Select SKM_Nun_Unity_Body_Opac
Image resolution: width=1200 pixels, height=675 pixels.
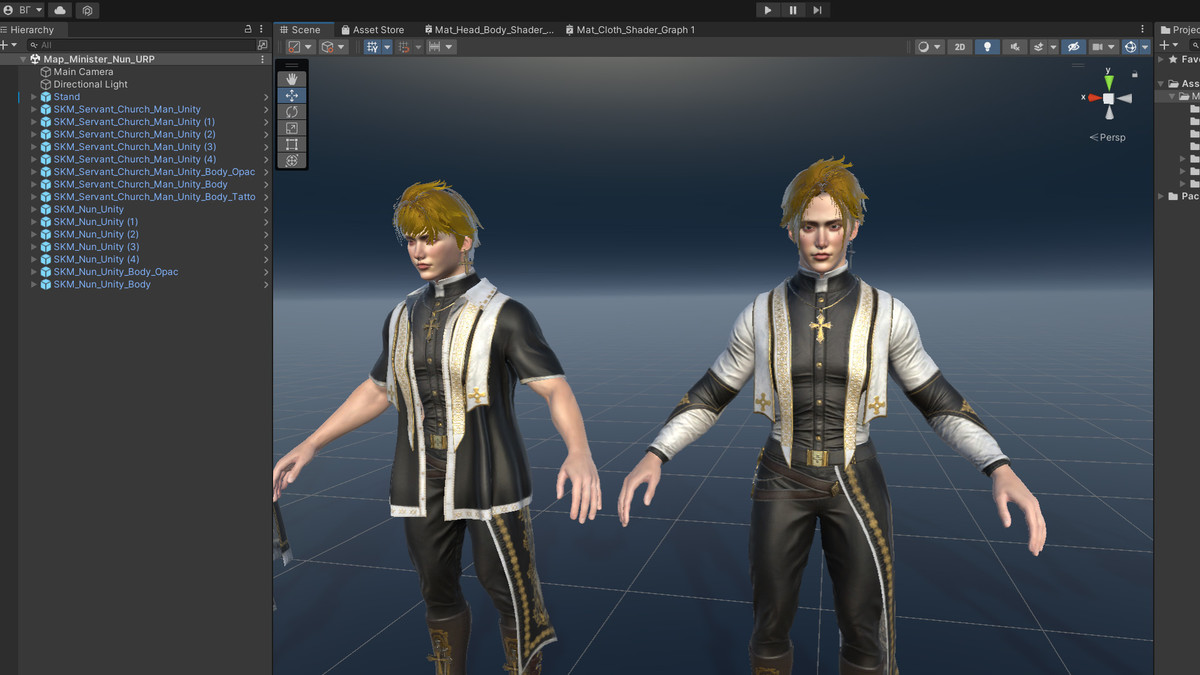coord(116,272)
